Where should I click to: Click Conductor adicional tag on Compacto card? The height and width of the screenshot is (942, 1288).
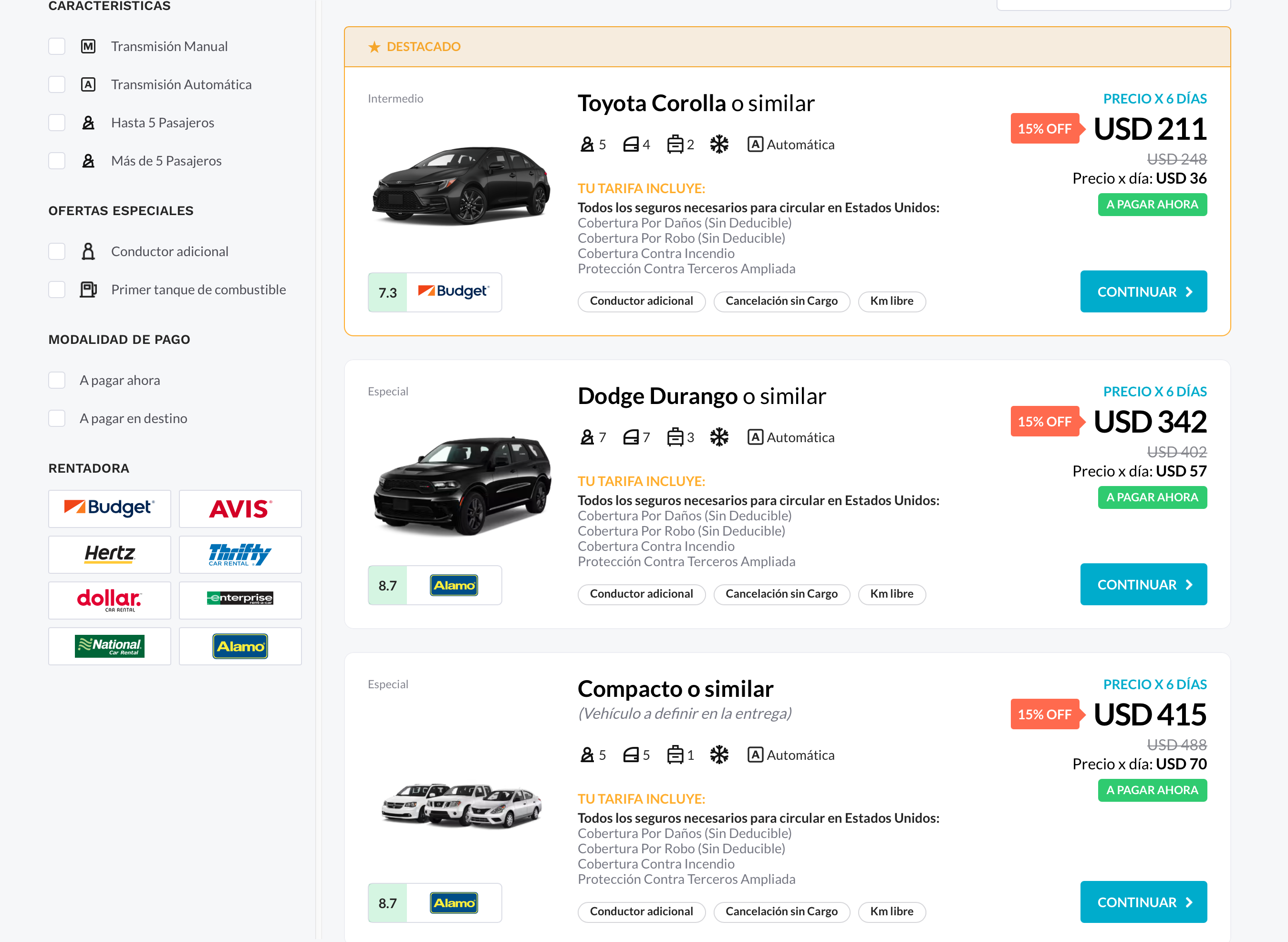click(642, 912)
